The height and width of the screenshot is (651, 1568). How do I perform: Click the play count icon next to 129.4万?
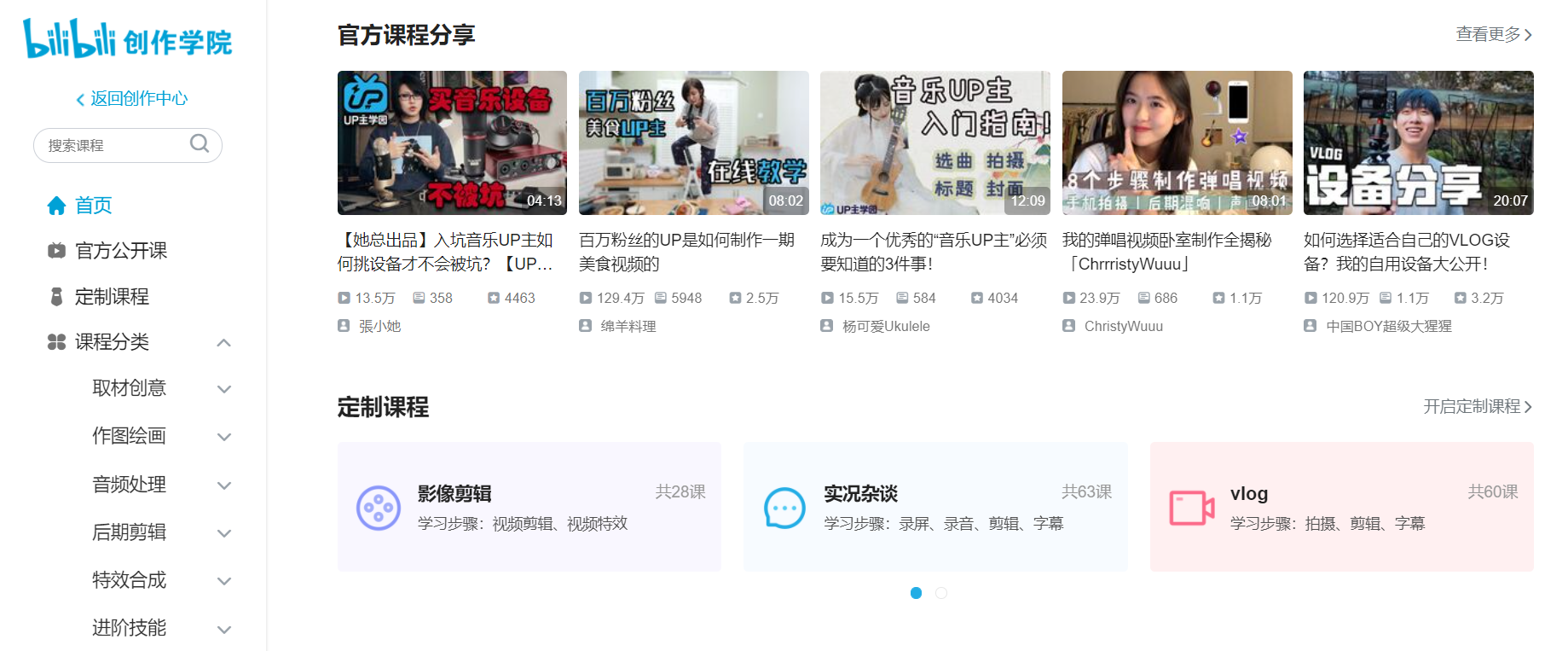pos(586,298)
